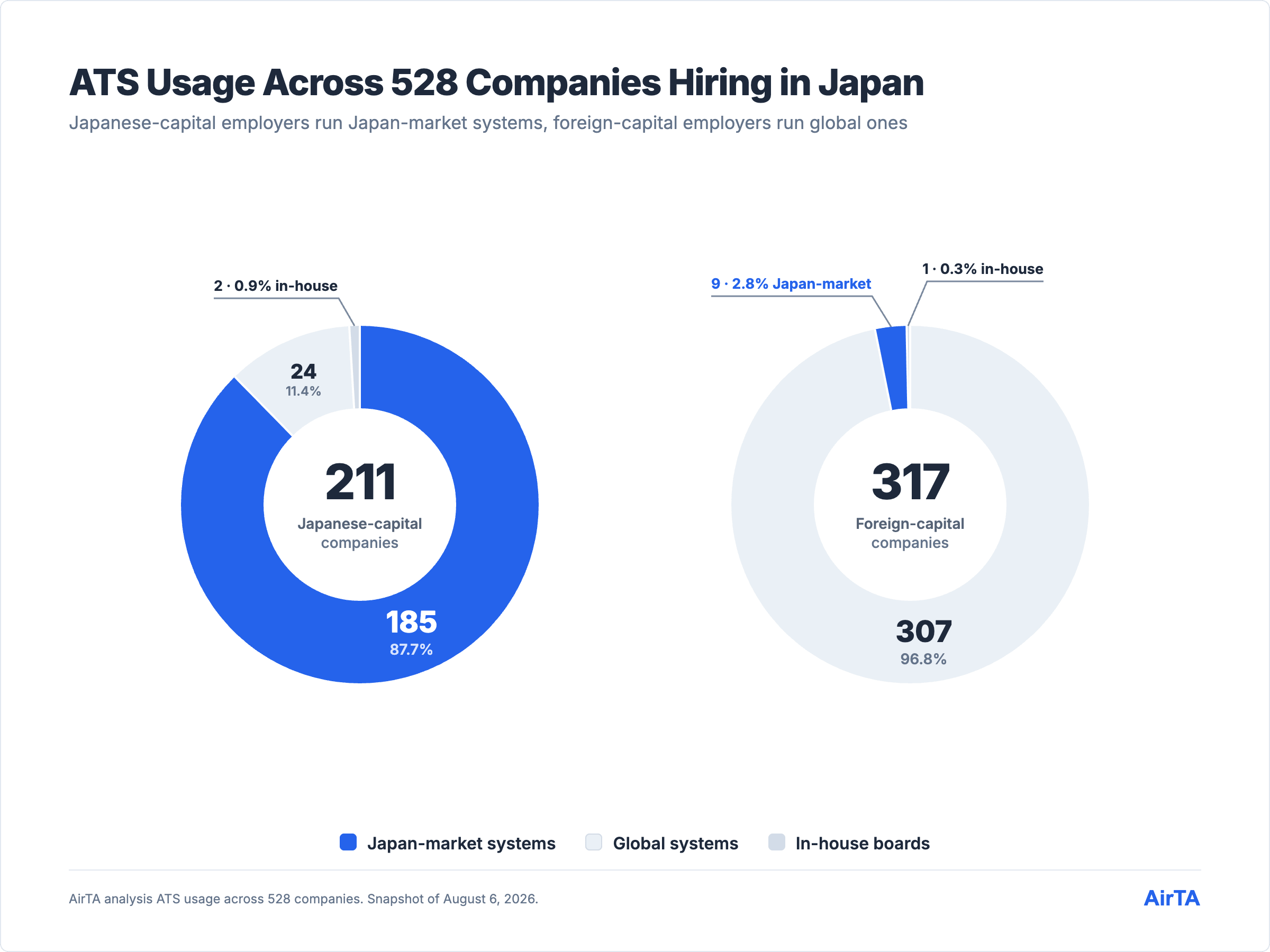Click 'Japanese-capital companies' center label

360,533
